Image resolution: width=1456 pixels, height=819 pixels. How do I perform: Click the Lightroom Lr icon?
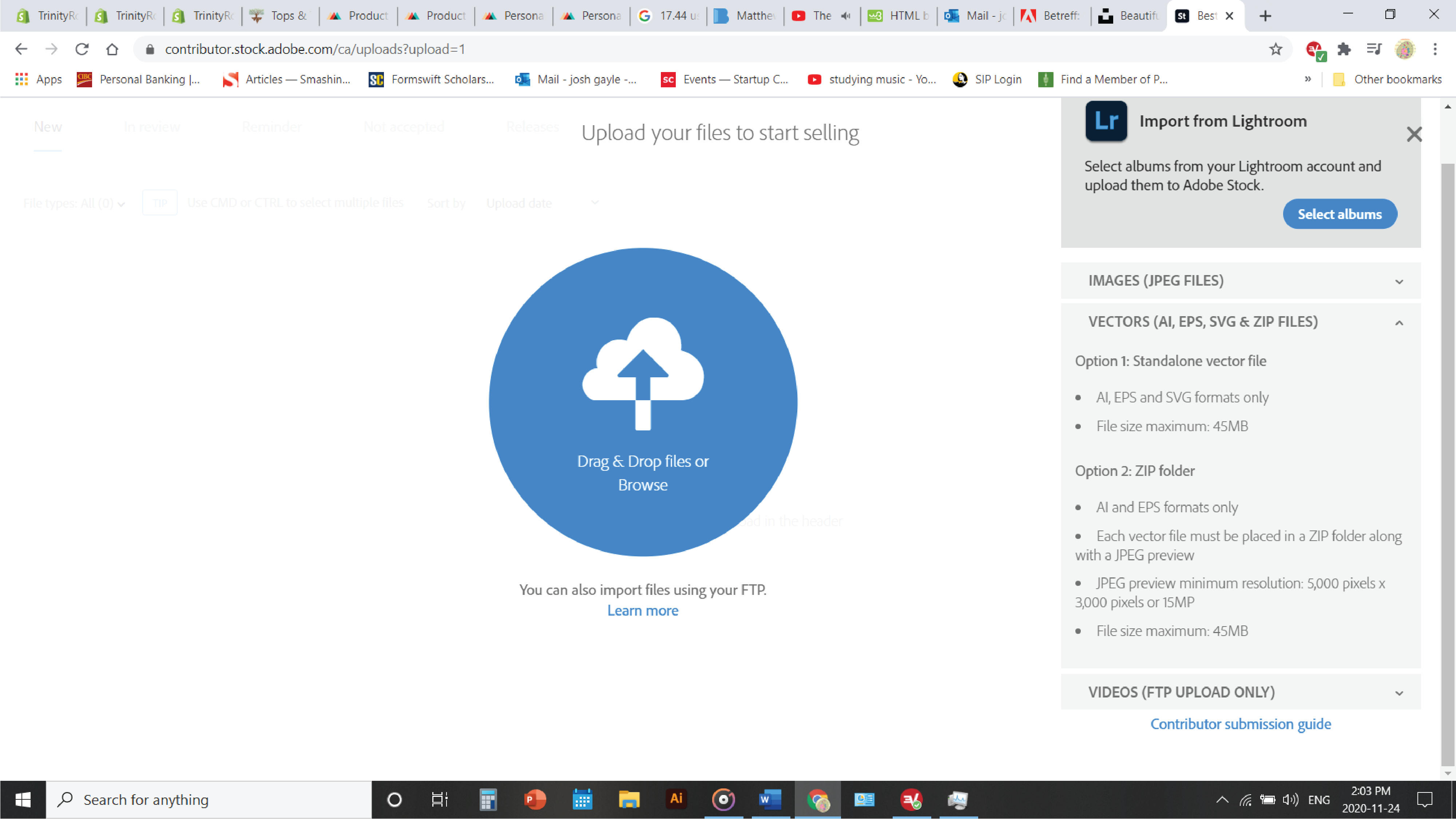(1106, 120)
